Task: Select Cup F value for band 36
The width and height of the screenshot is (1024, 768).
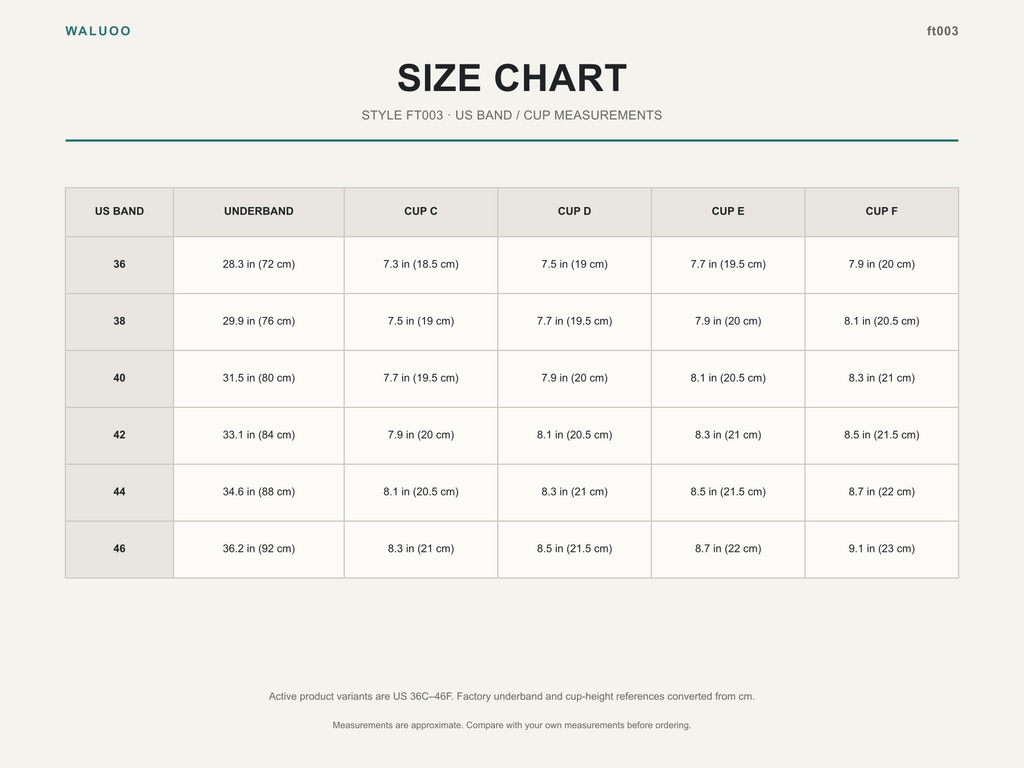Action: 882,264
